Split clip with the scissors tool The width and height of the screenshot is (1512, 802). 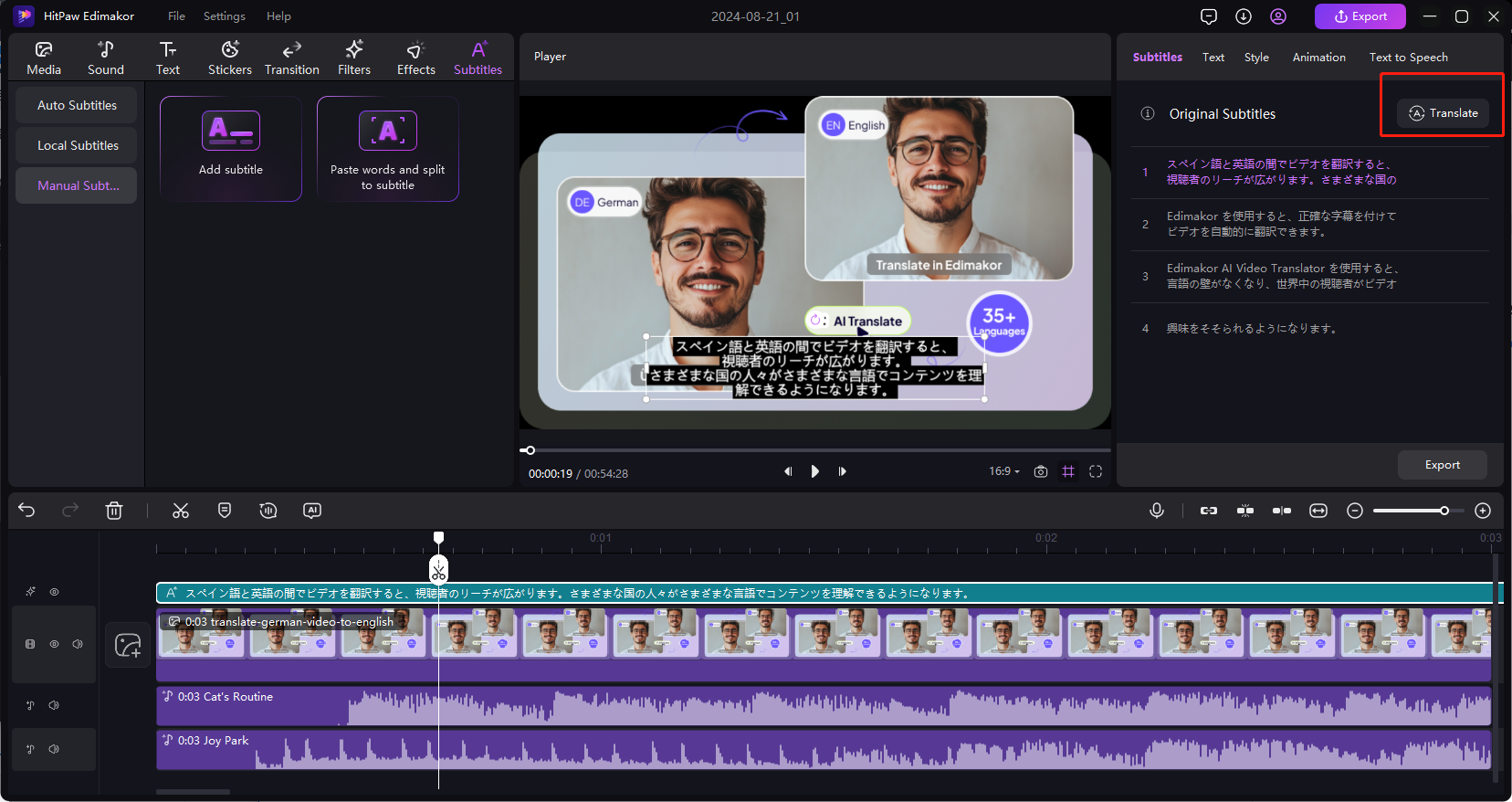click(181, 511)
